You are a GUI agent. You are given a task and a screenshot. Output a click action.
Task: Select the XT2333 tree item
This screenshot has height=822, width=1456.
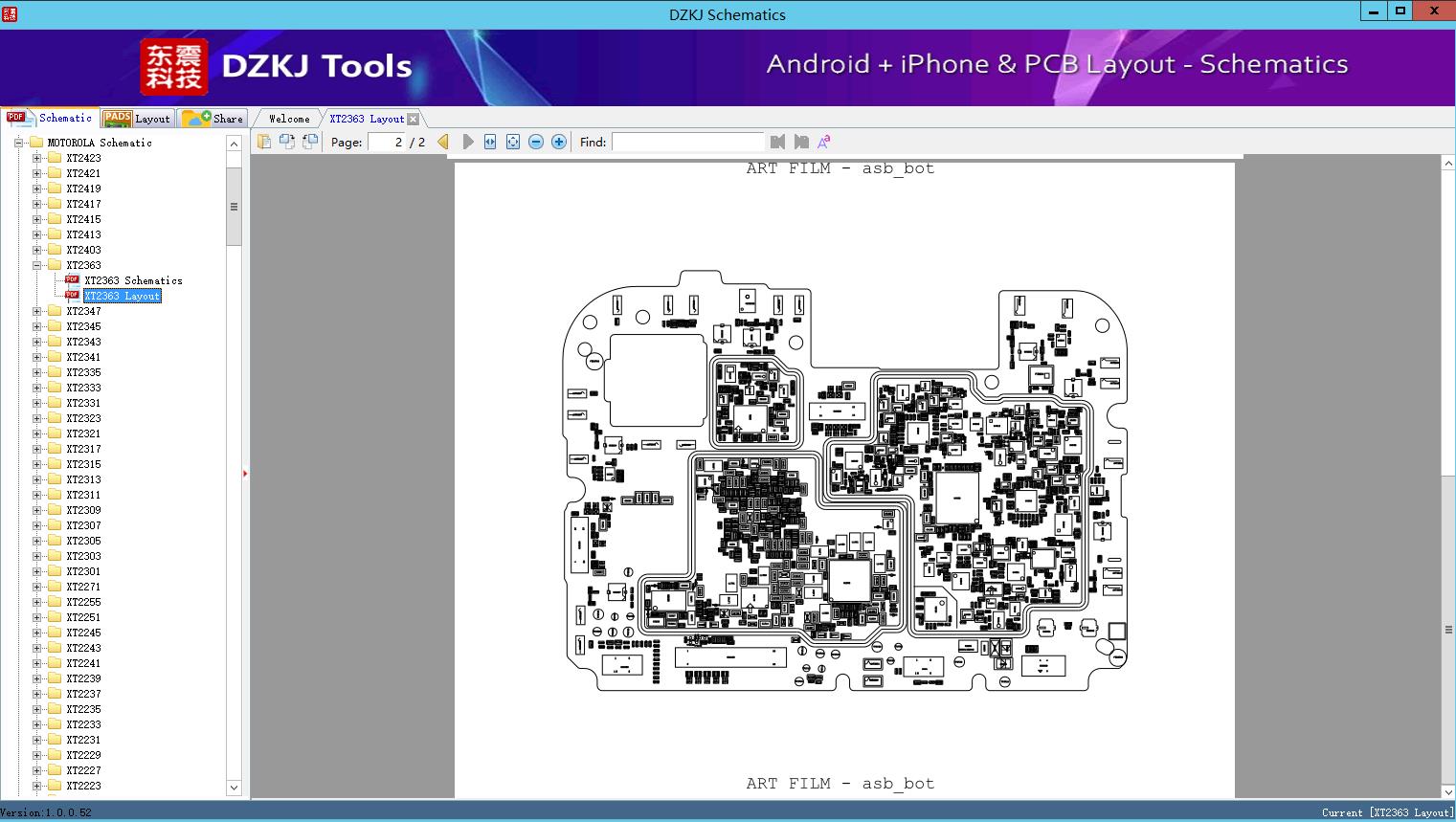(x=83, y=388)
